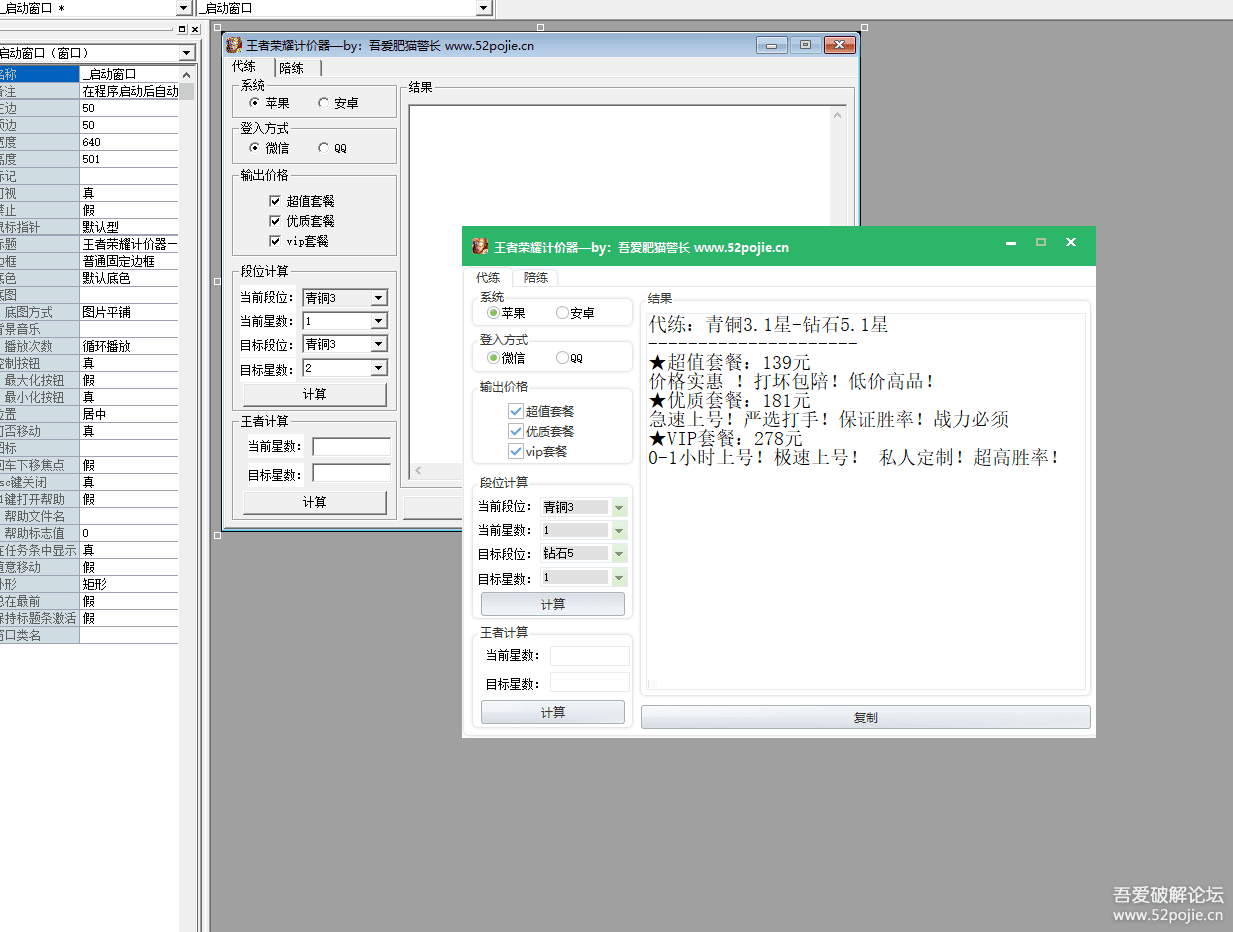This screenshot has width=1233, height=932.
Task: Toggle 优质套餐 checkbox in the designer form
Action: coord(302,221)
